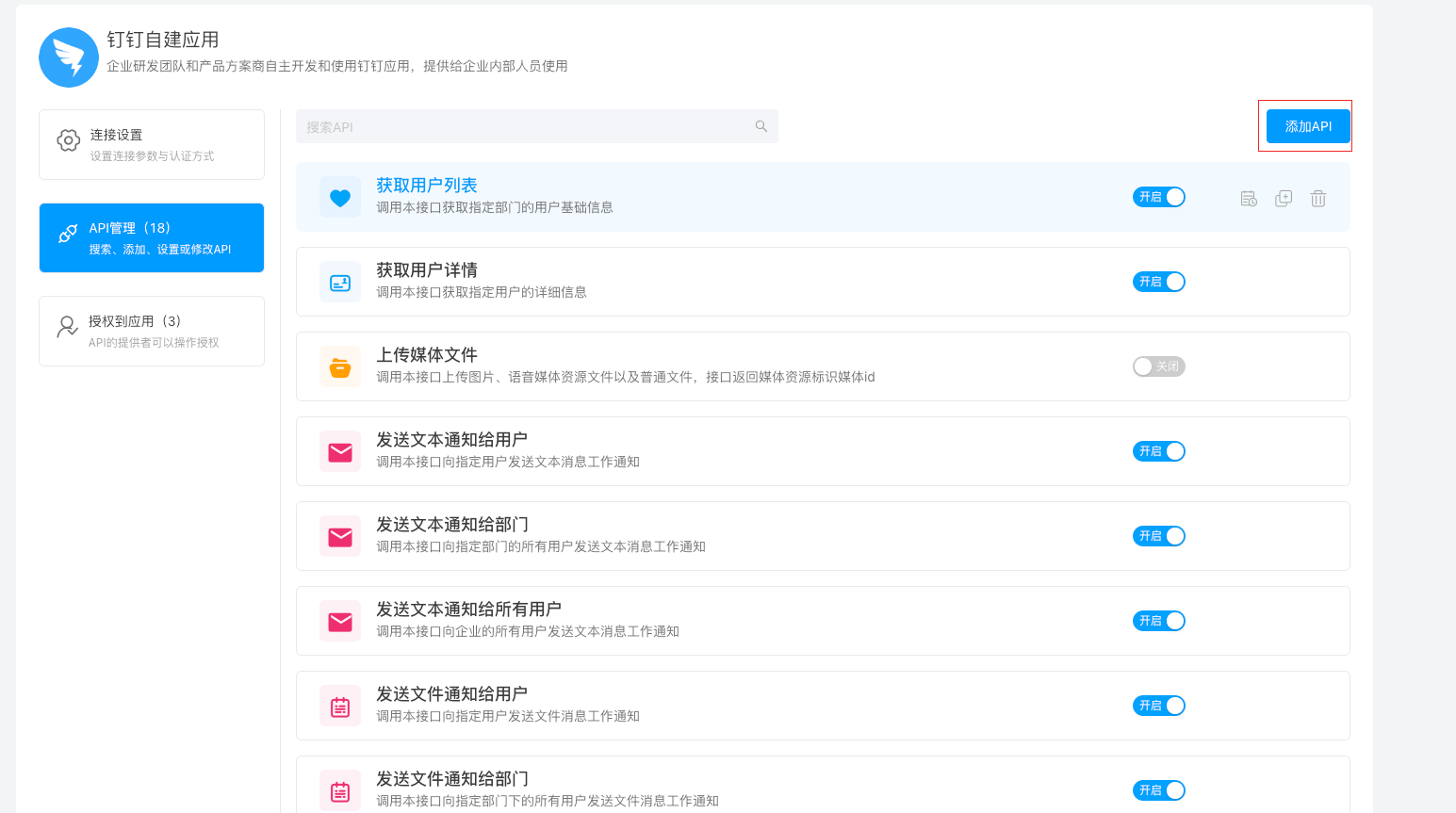
Task: Turn off the 发送文本通知给所有用户 switch
Action: click(x=1158, y=621)
